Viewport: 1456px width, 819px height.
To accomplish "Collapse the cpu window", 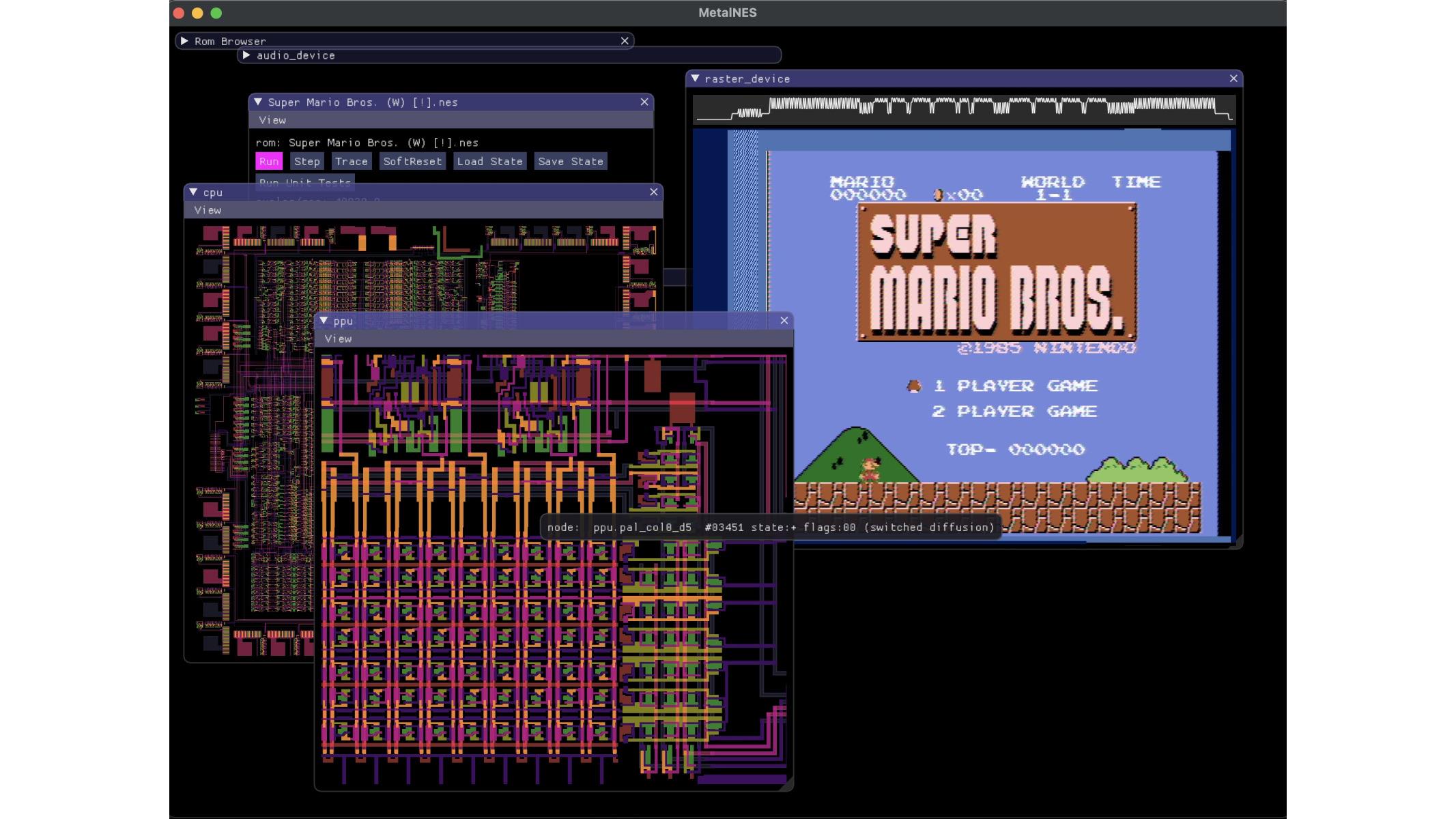I will 193,192.
